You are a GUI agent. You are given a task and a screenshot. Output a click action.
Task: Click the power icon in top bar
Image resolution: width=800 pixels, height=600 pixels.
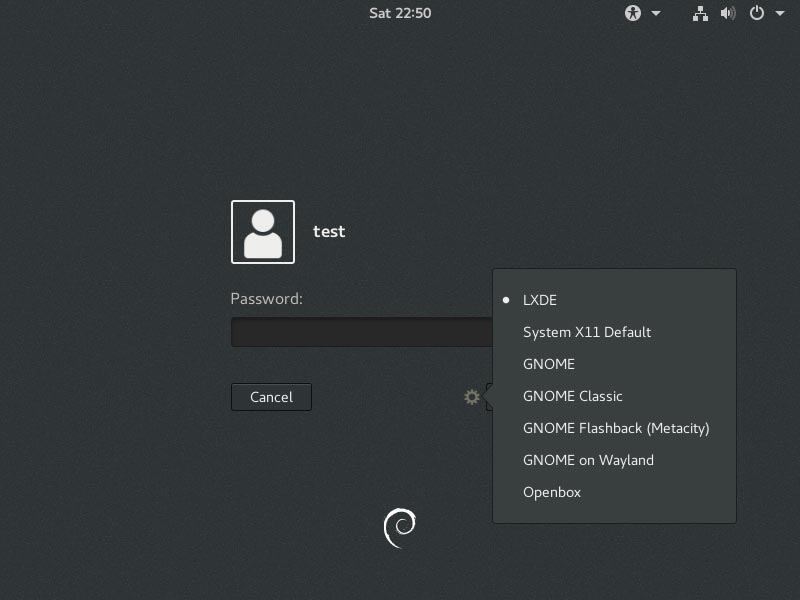[757, 13]
